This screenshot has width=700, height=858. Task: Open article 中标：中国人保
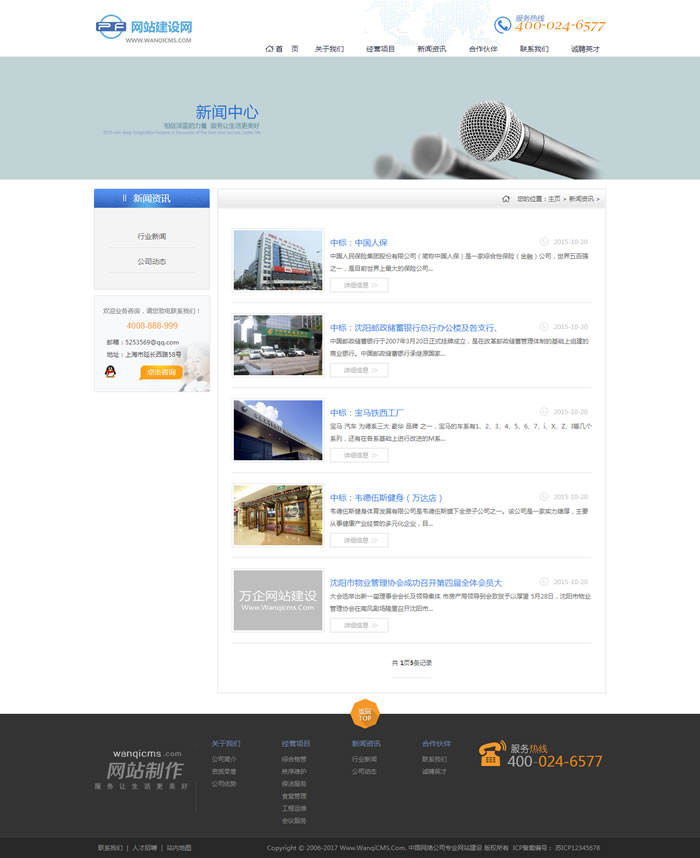point(358,242)
